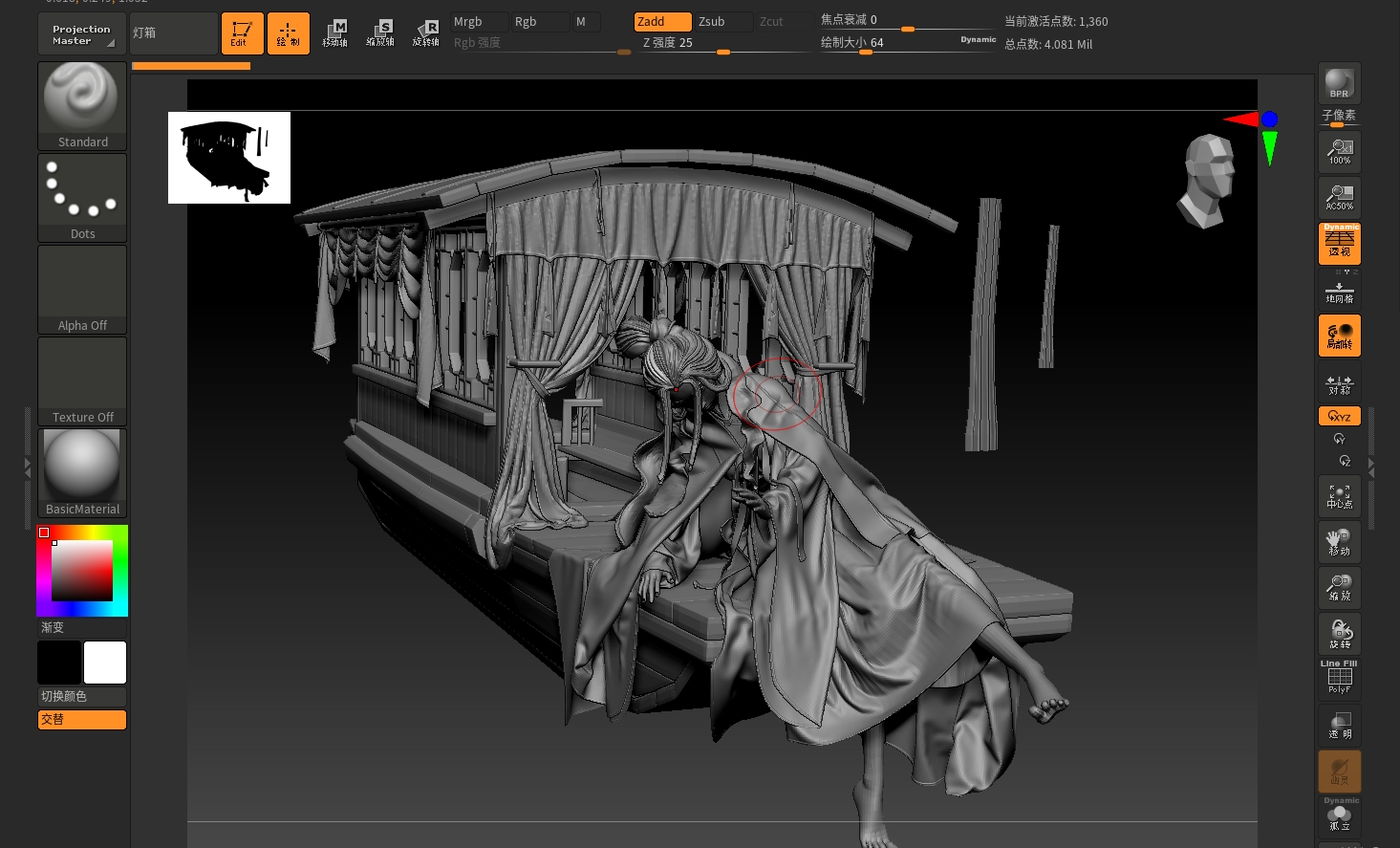
Task: Toggle the 透明 transparency icon
Action: click(1340, 726)
